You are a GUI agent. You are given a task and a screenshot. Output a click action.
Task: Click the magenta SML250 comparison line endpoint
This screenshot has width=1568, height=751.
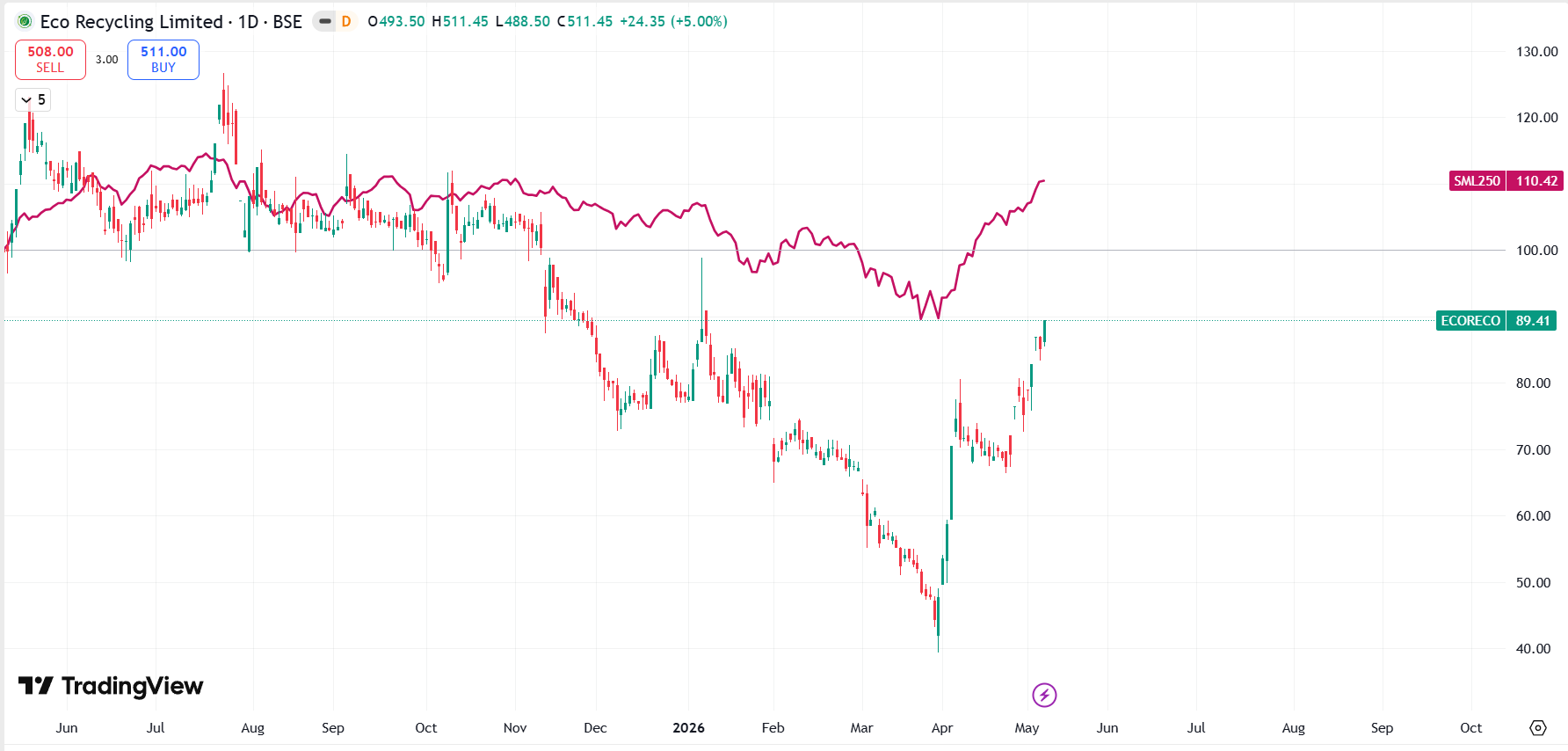(x=1043, y=181)
